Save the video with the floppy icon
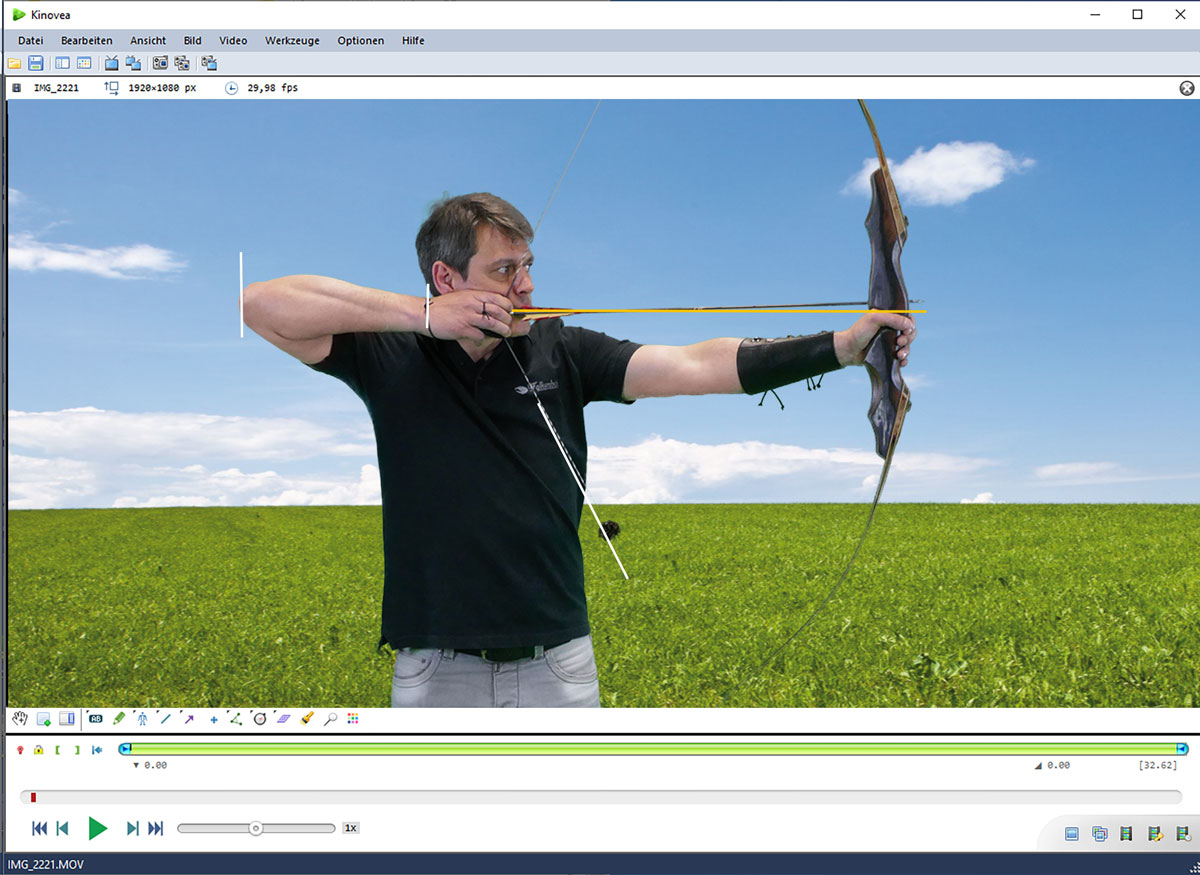The image size is (1200, 875). pos(36,63)
